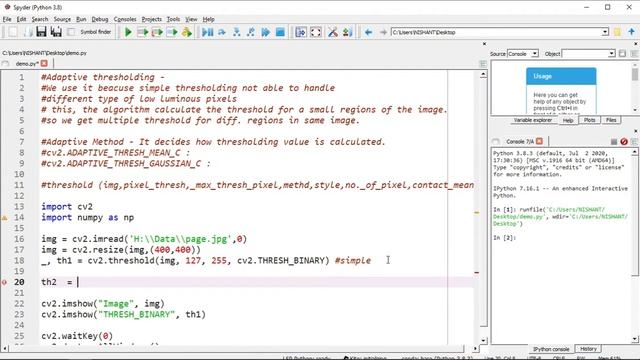Close the editor pane

484,44
